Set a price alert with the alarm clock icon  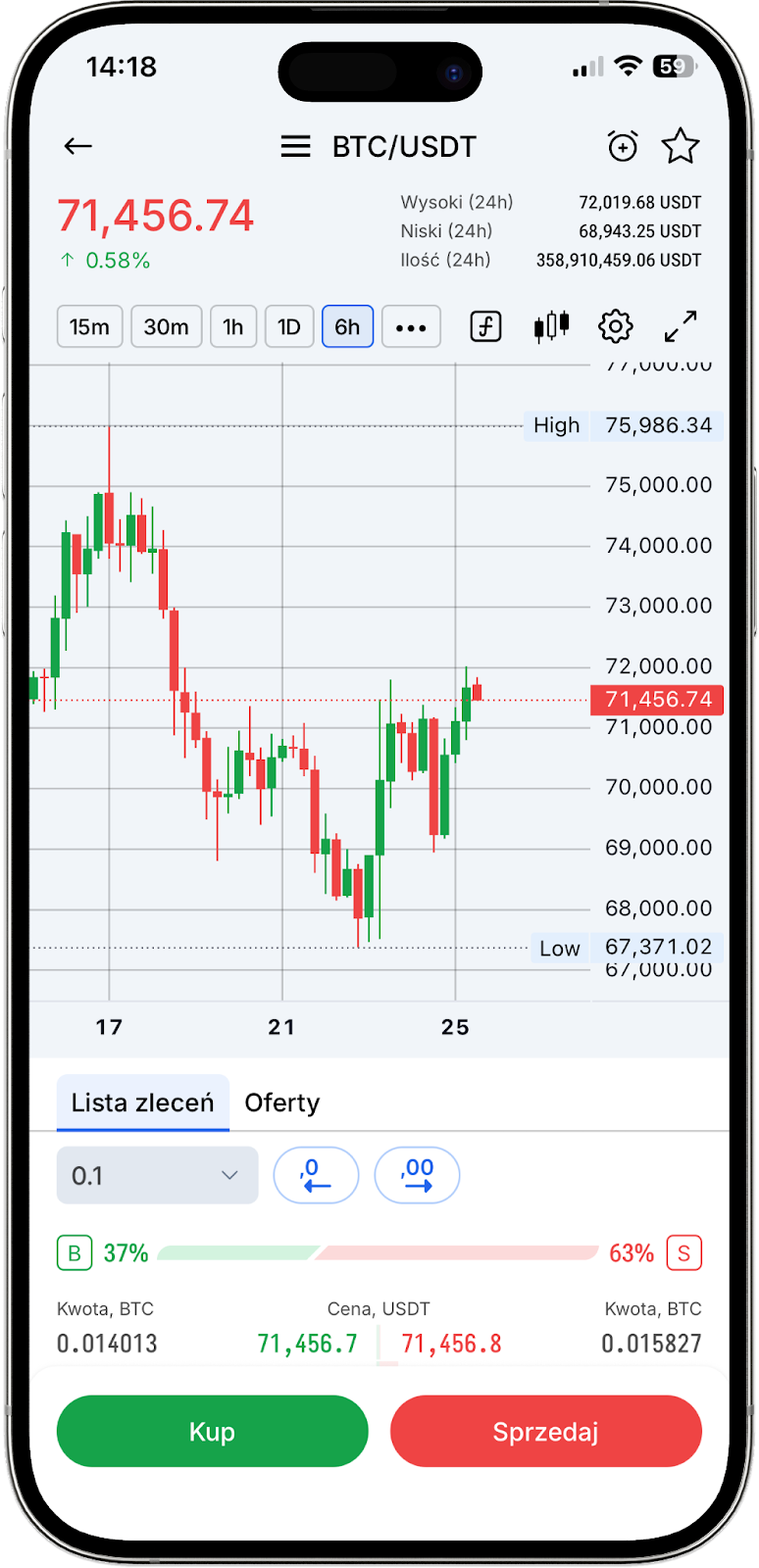[x=623, y=147]
